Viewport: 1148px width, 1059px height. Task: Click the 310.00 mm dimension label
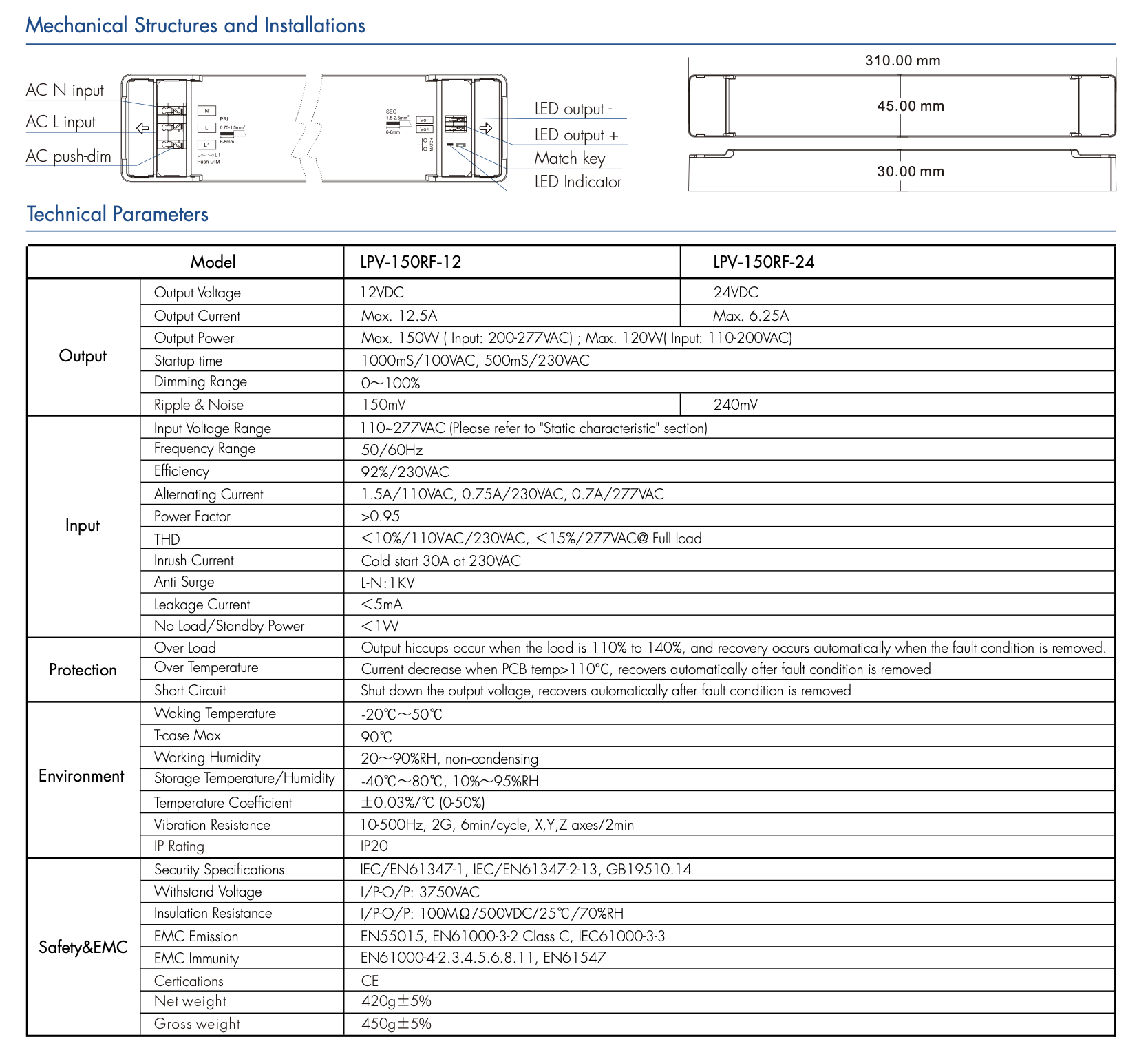coord(902,61)
